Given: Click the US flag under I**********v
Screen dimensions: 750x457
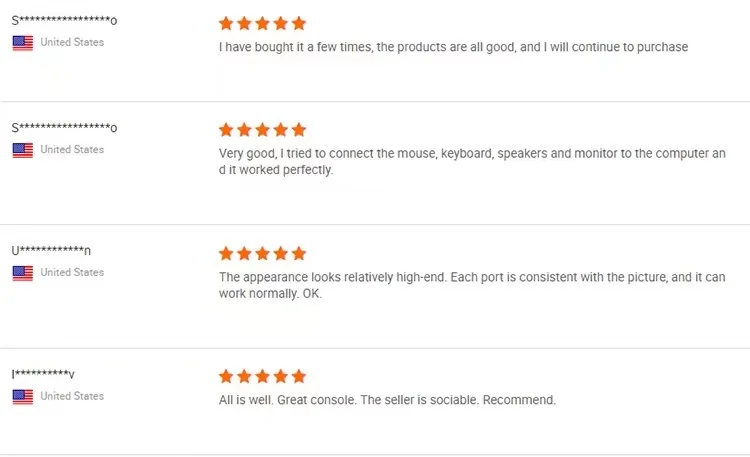Looking at the screenshot, I should coord(22,397).
